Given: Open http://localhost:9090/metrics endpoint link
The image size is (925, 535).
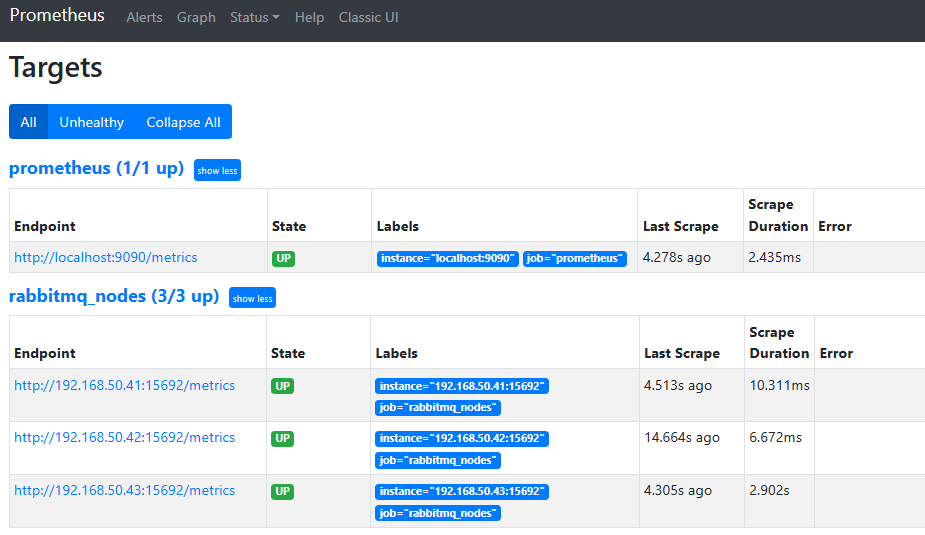Looking at the screenshot, I should (x=106, y=257).
